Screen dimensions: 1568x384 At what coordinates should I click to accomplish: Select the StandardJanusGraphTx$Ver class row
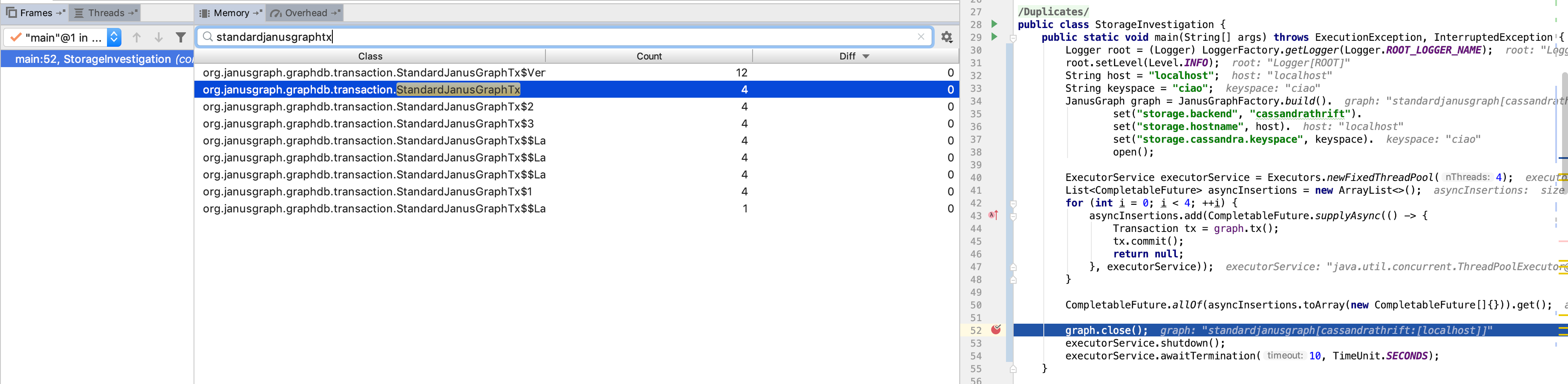tap(576, 73)
